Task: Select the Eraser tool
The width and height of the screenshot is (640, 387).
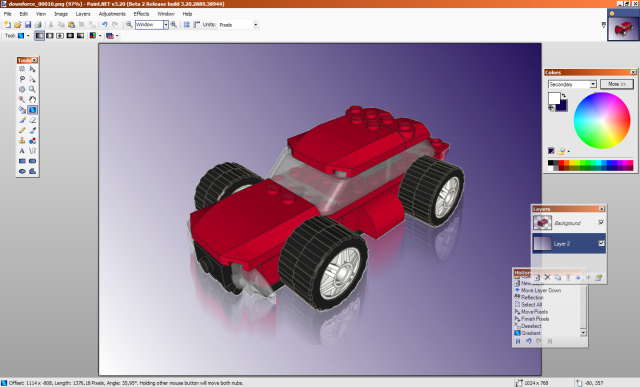Action: 33,120
